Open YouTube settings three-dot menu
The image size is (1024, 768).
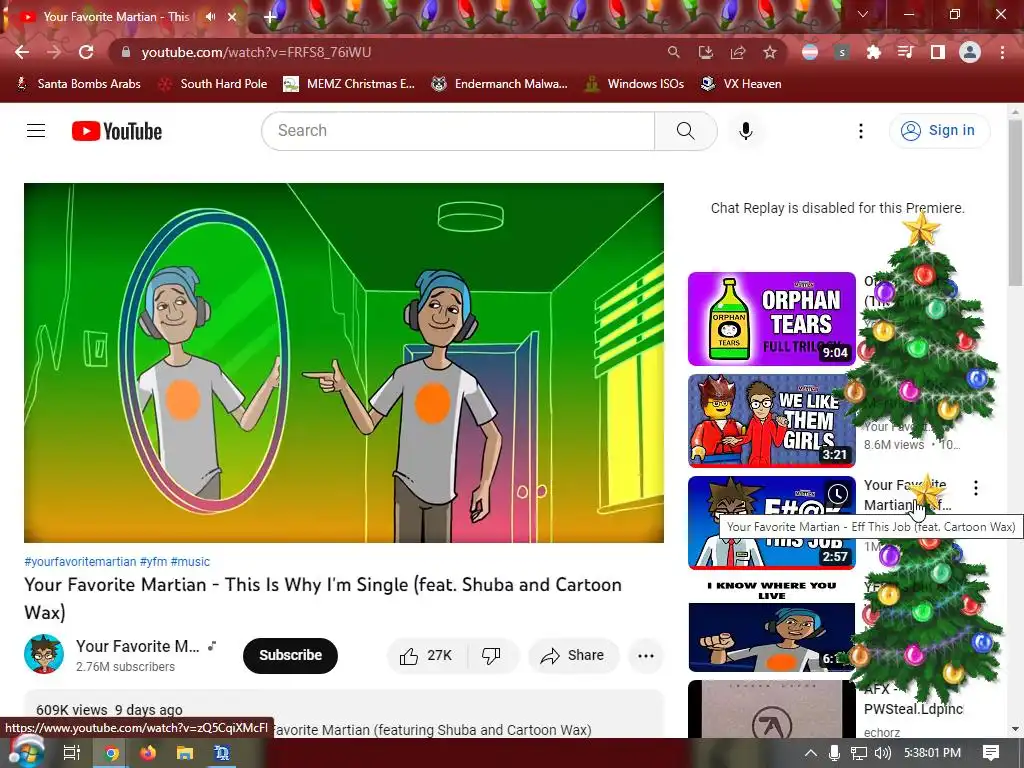(861, 131)
